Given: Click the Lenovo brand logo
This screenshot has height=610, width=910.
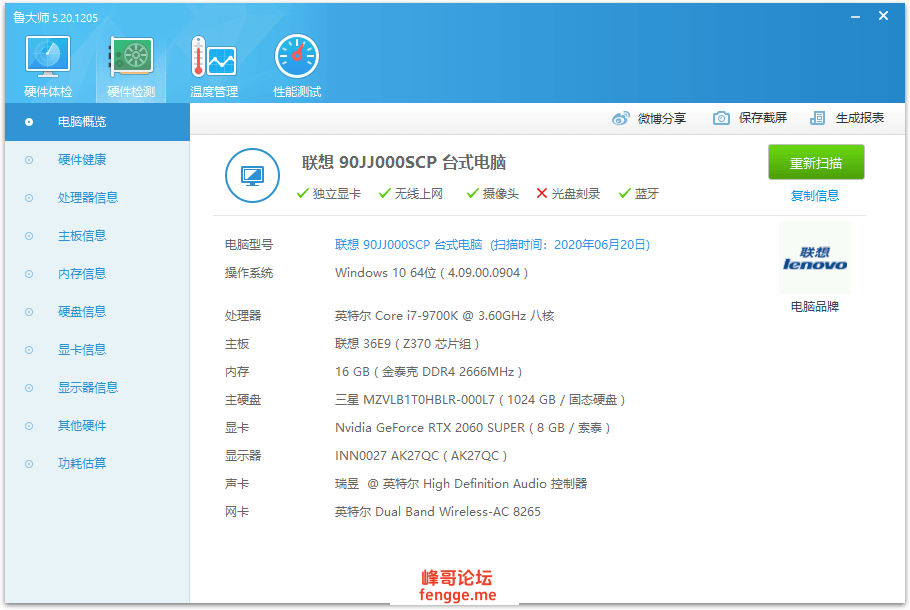Looking at the screenshot, I should coord(815,258).
